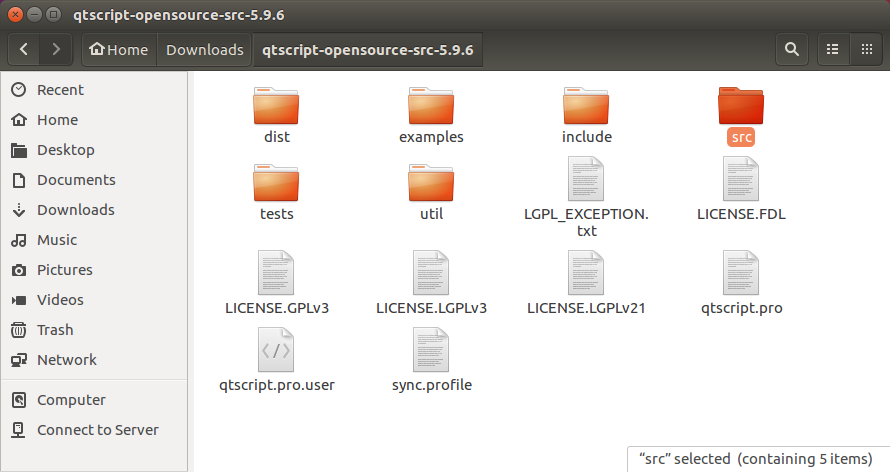Go forward with the right arrow
The image size is (890, 472).
point(56,49)
